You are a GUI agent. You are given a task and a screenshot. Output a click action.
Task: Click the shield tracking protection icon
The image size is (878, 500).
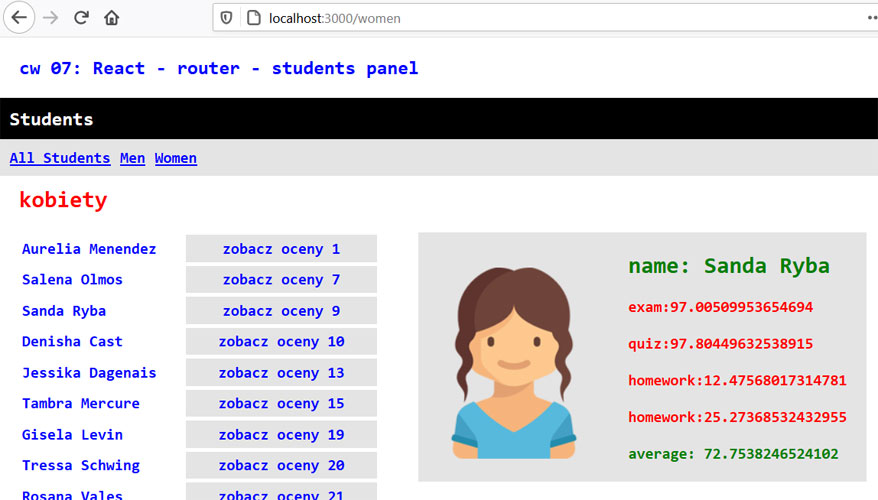(x=227, y=18)
